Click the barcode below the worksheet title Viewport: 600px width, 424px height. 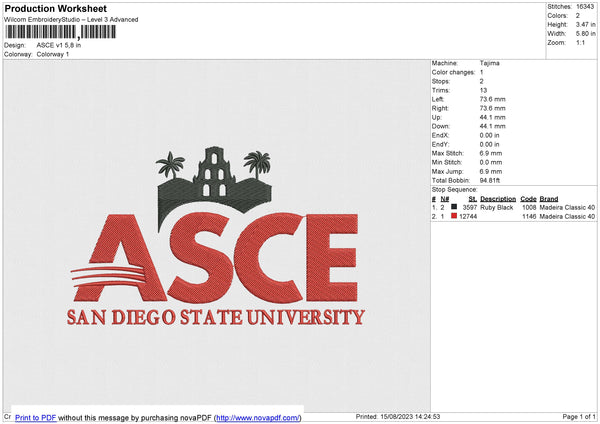60,33
